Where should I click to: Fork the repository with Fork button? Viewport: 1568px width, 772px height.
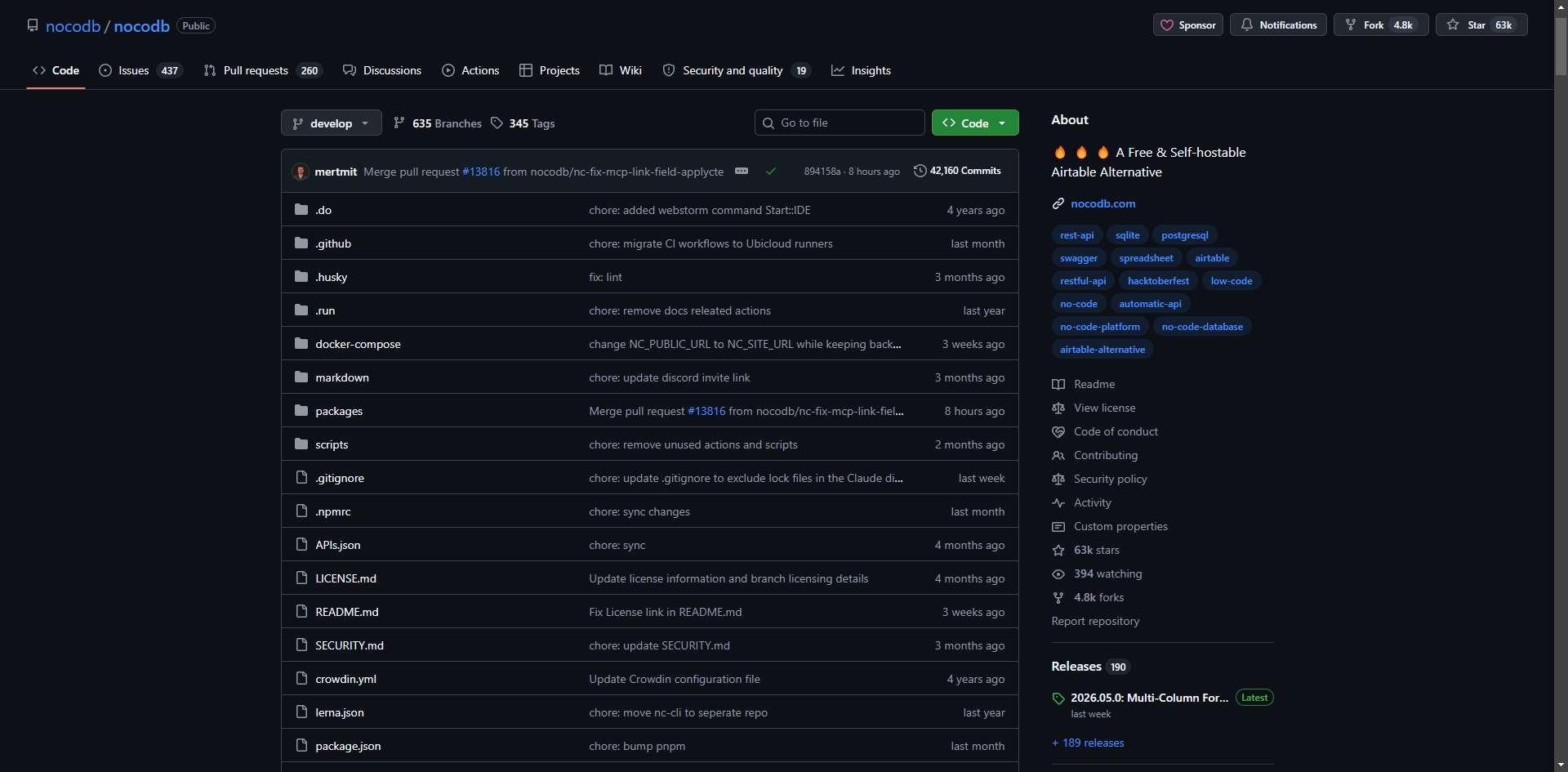[1381, 25]
